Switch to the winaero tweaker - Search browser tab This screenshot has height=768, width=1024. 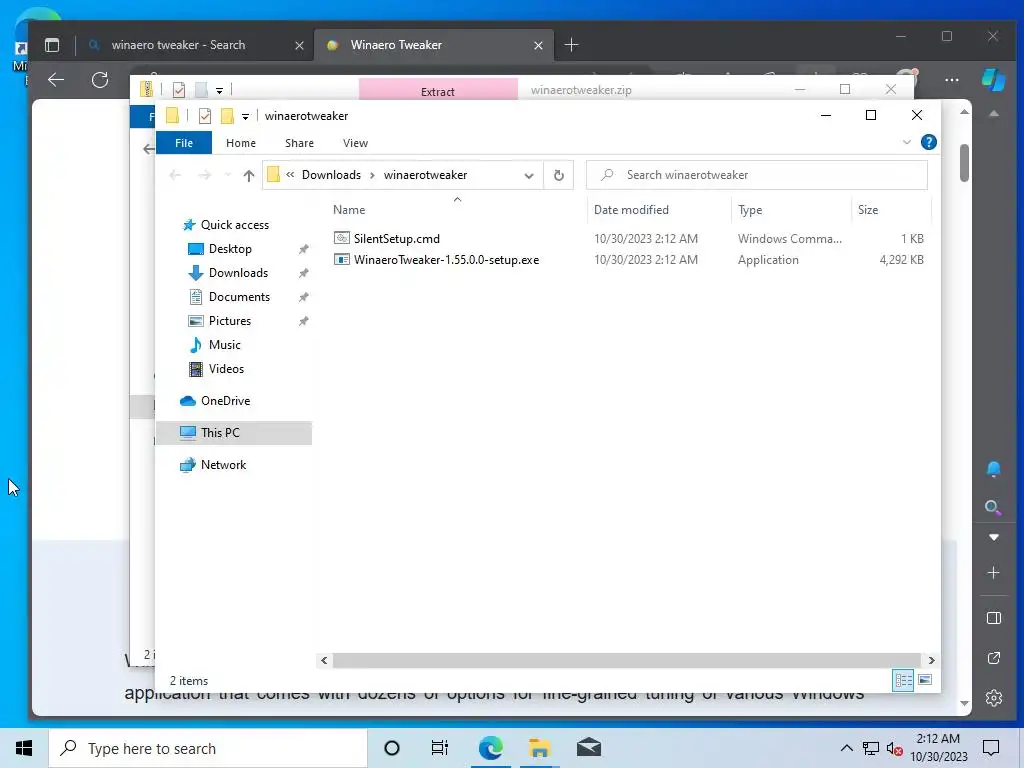[178, 45]
